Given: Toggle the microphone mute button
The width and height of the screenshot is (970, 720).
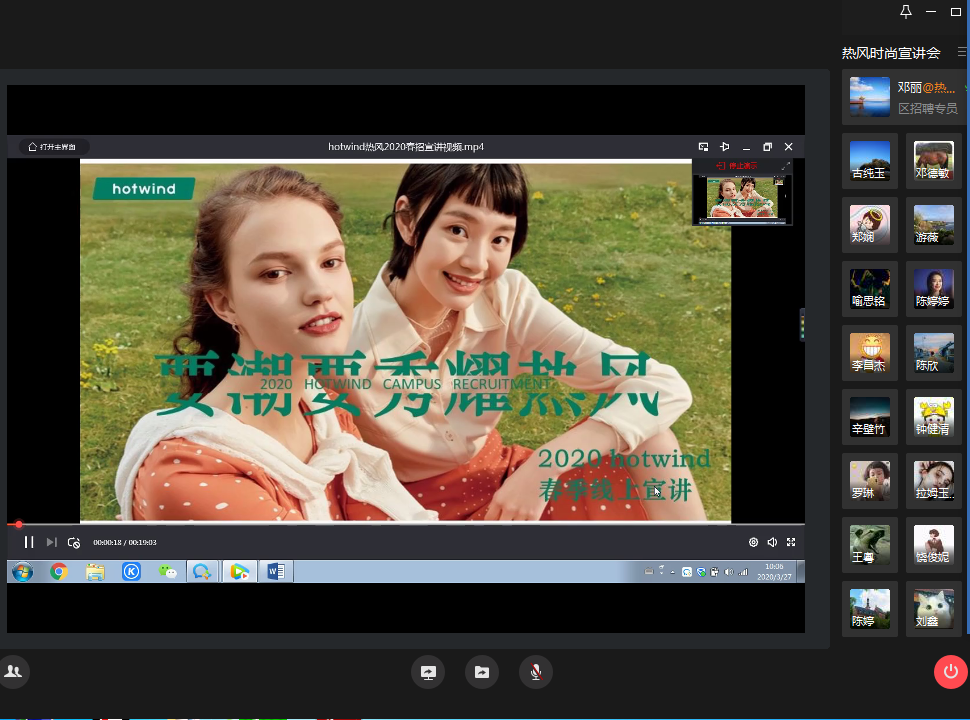Looking at the screenshot, I should point(536,673).
